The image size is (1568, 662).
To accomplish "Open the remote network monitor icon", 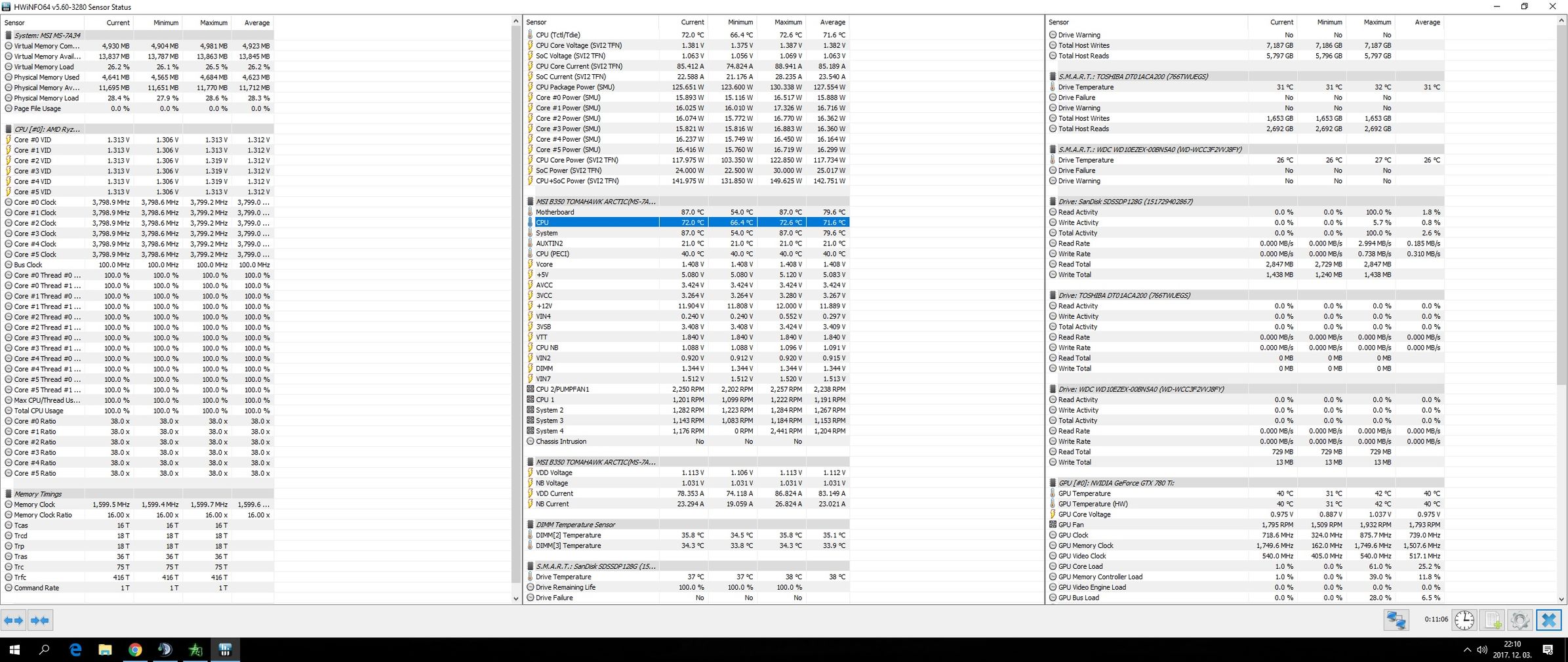I will [x=1396, y=620].
